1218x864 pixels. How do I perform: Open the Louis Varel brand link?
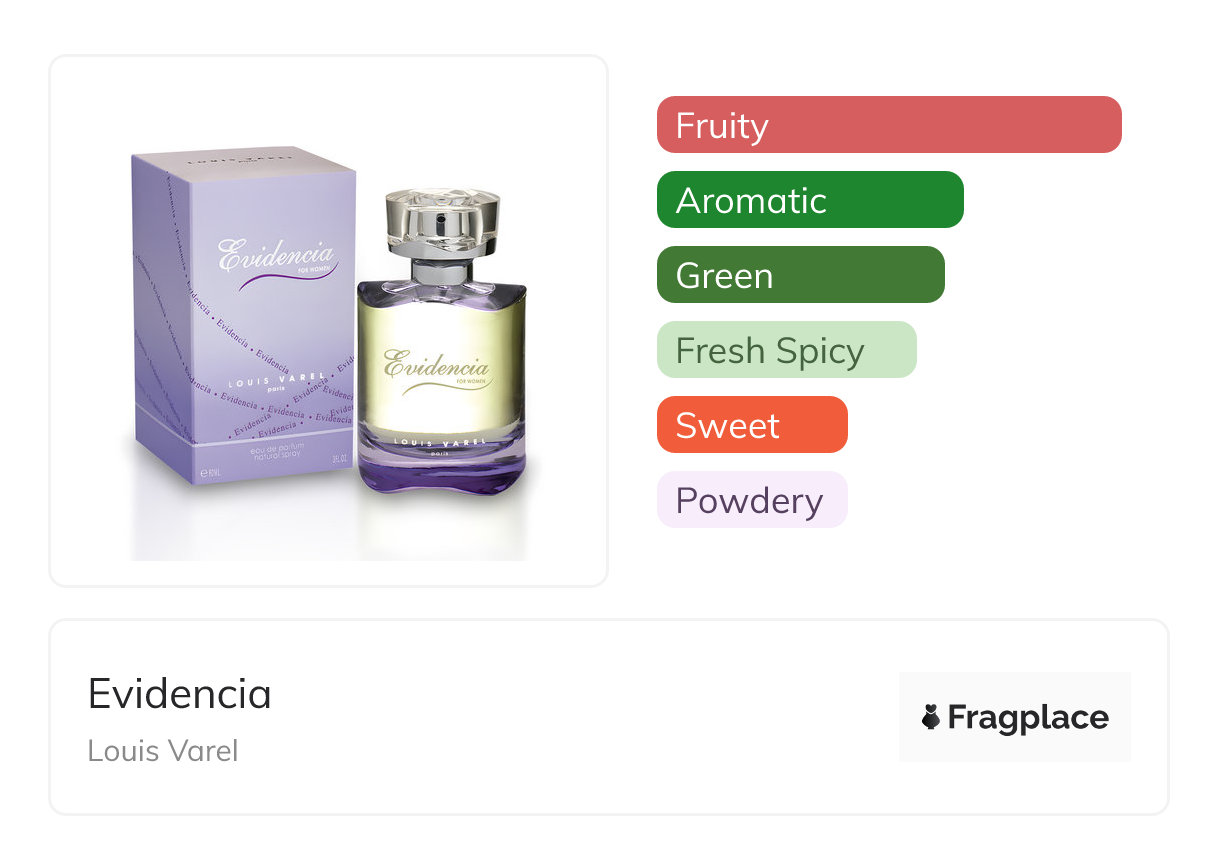point(163,750)
